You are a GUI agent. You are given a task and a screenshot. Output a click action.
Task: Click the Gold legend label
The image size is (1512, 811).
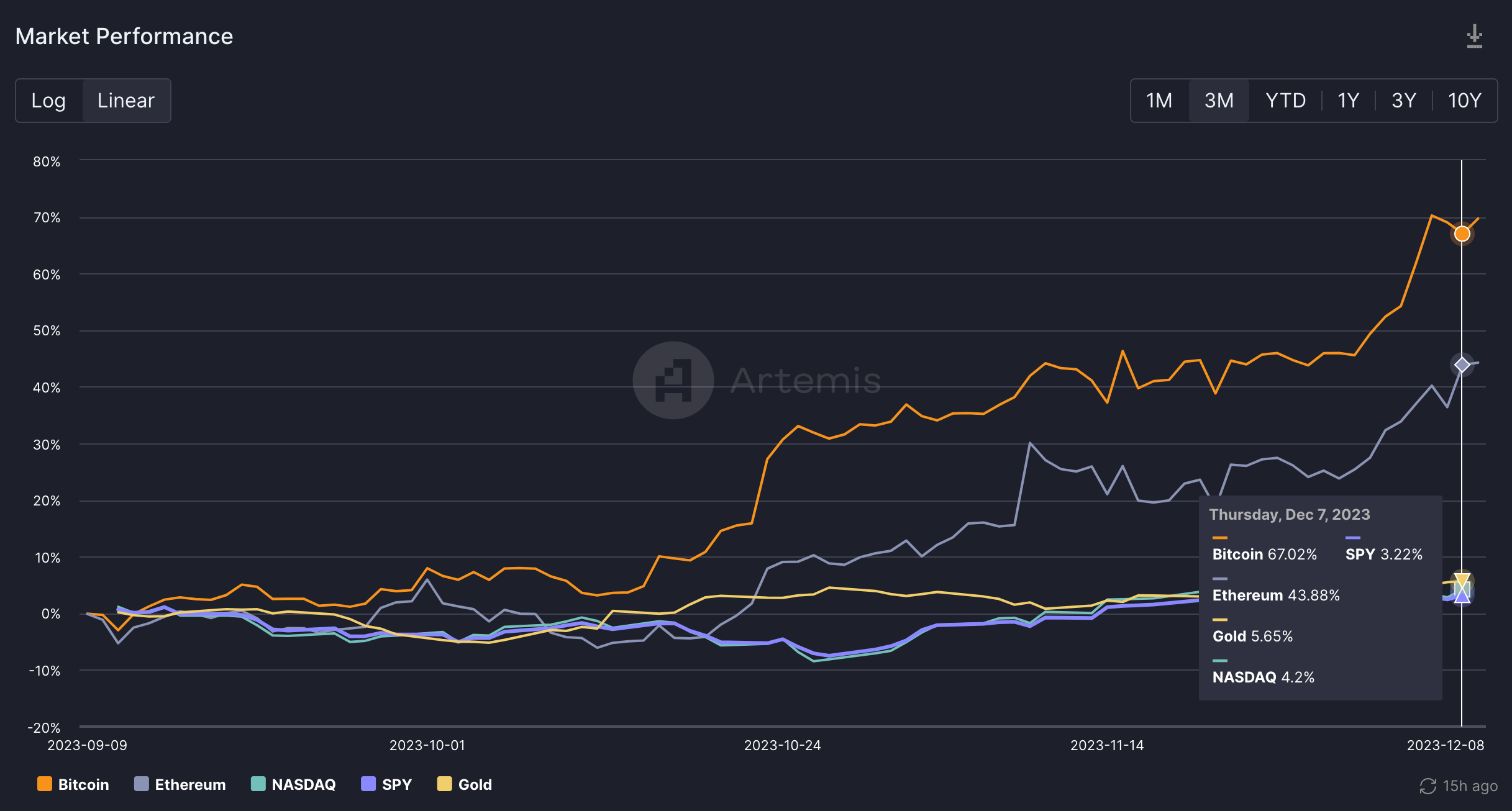click(x=475, y=785)
